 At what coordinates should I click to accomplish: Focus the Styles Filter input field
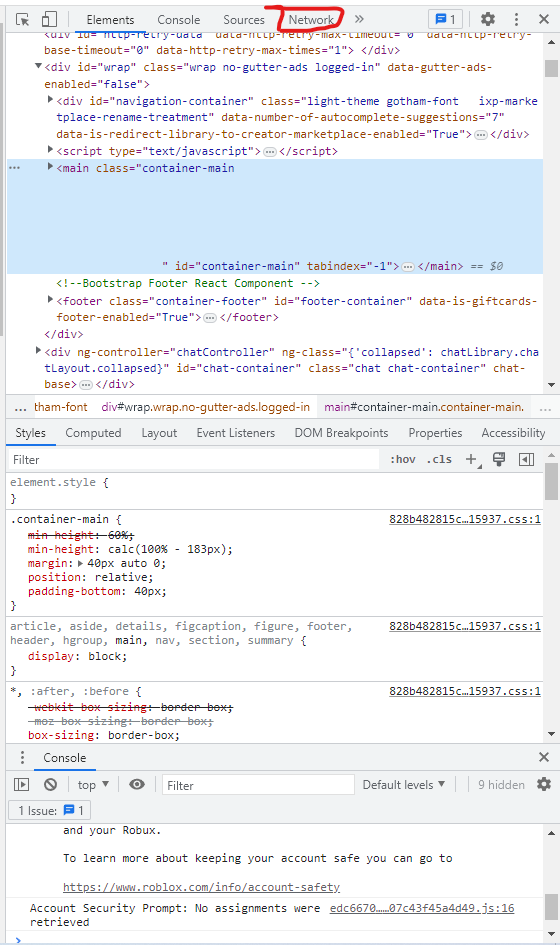tap(193, 460)
